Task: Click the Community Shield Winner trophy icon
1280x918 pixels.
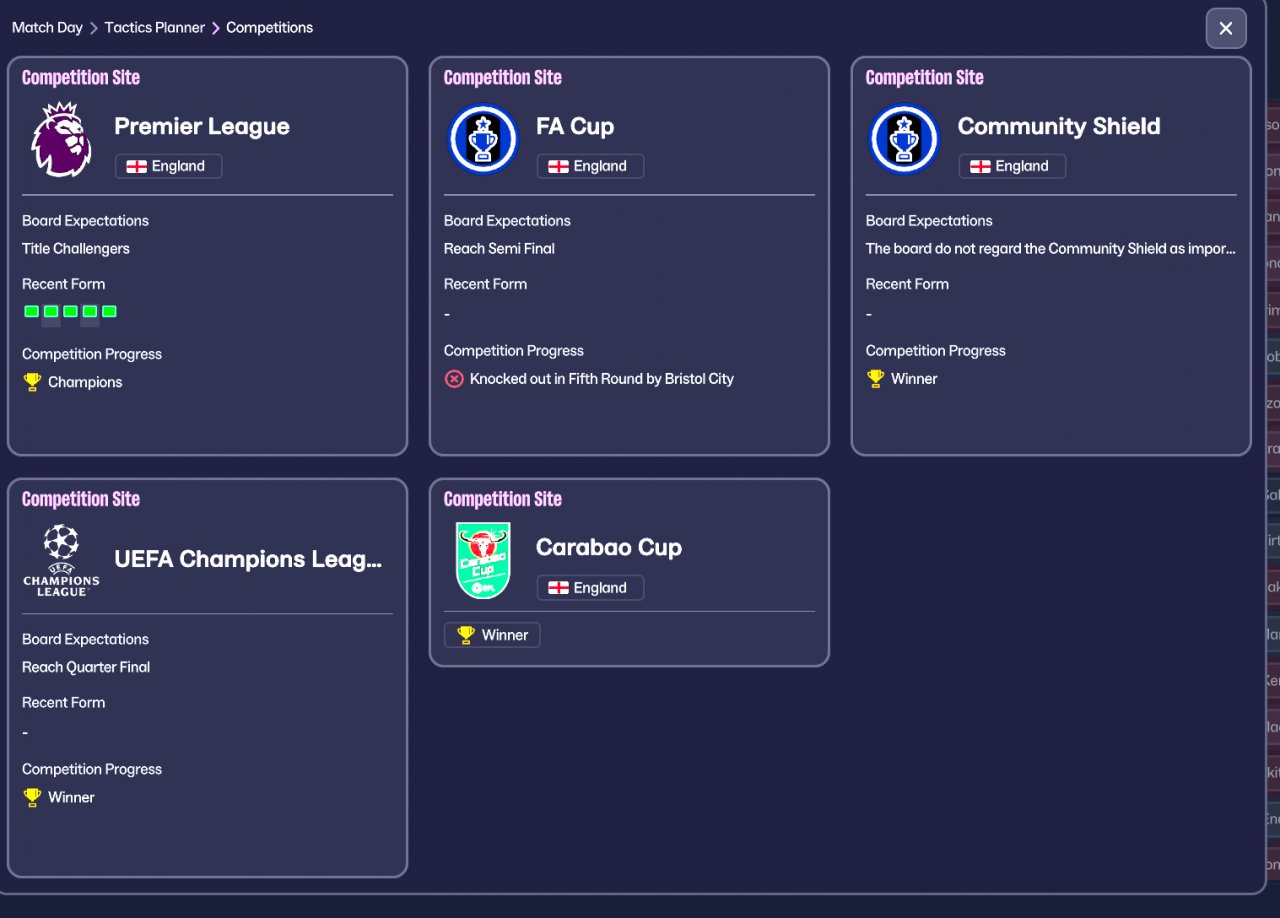Action: [876, 379]
